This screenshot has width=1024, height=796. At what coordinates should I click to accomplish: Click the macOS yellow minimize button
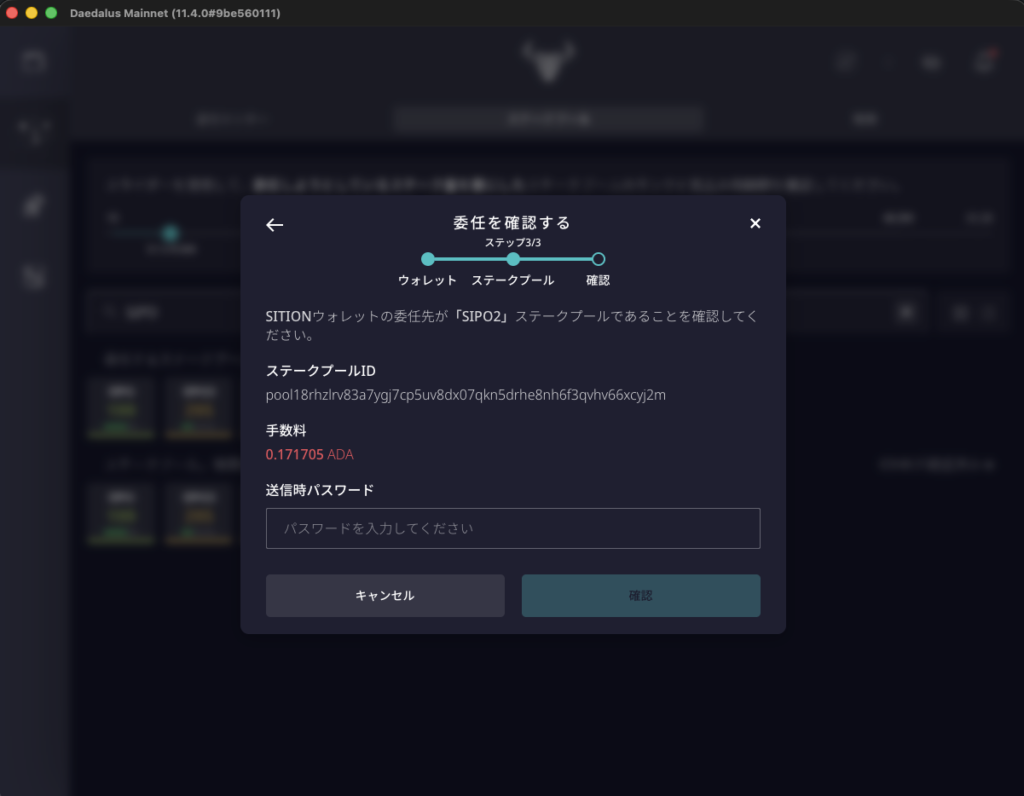[31, 13]
